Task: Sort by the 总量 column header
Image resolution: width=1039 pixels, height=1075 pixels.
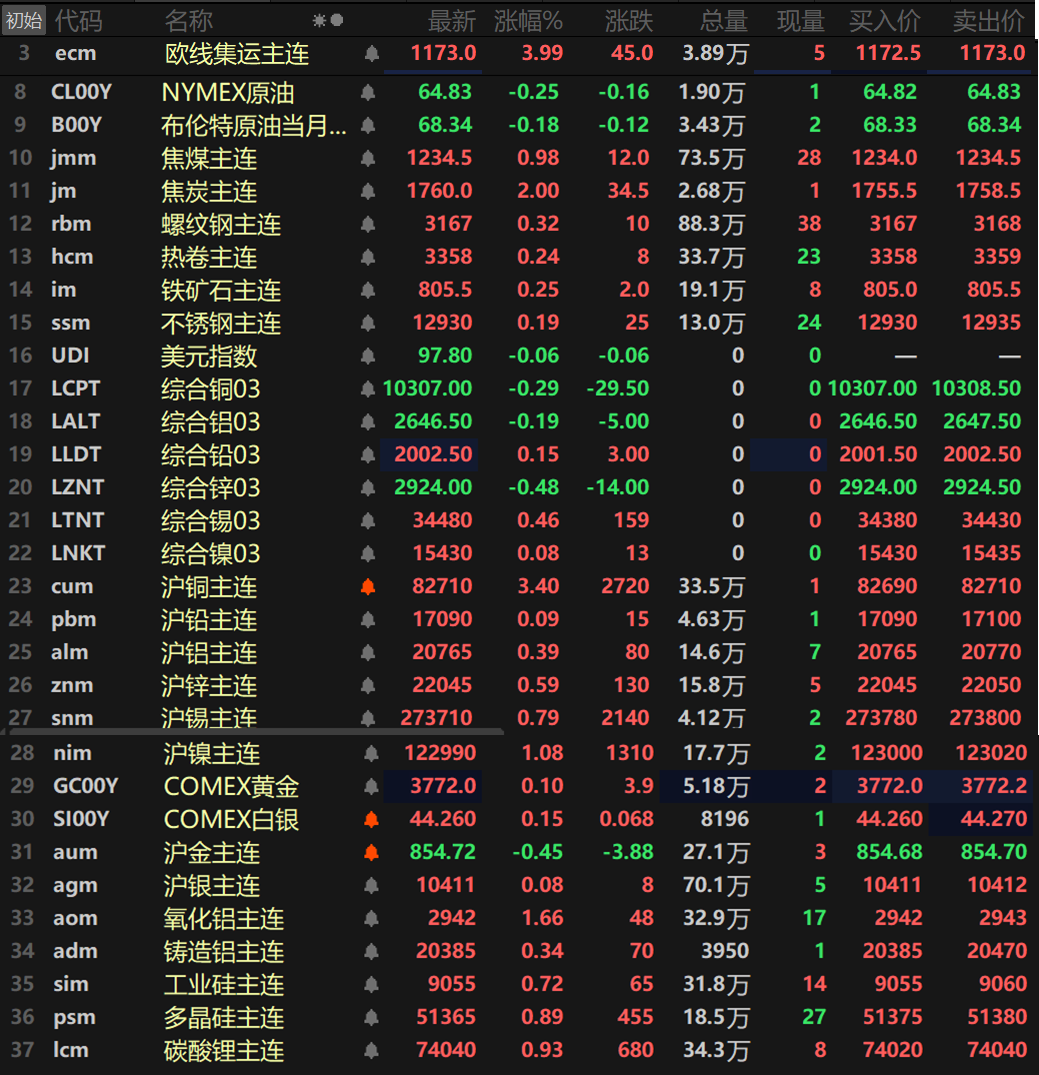Action: point(724,20)
